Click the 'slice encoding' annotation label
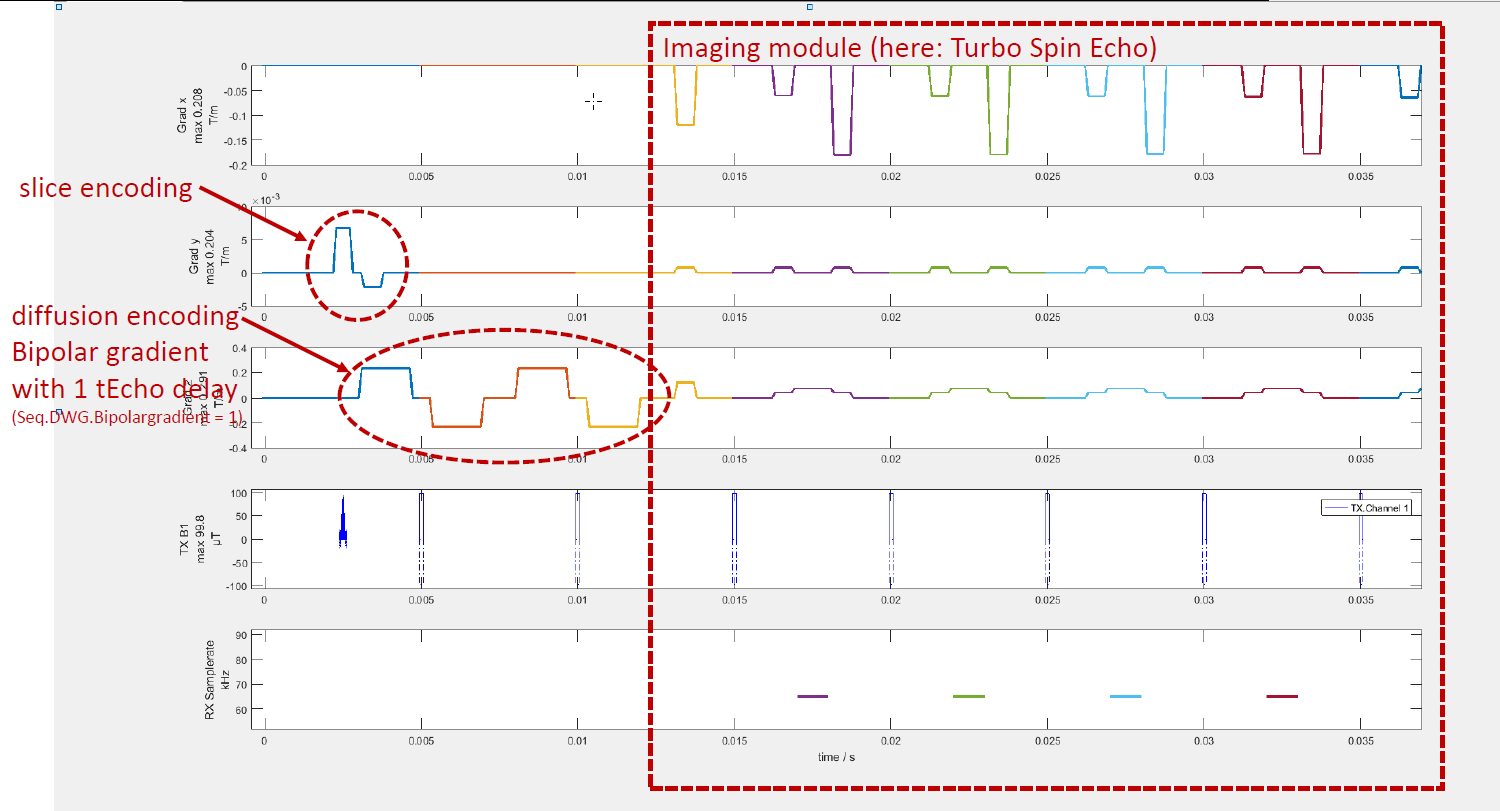 point(107,189)
